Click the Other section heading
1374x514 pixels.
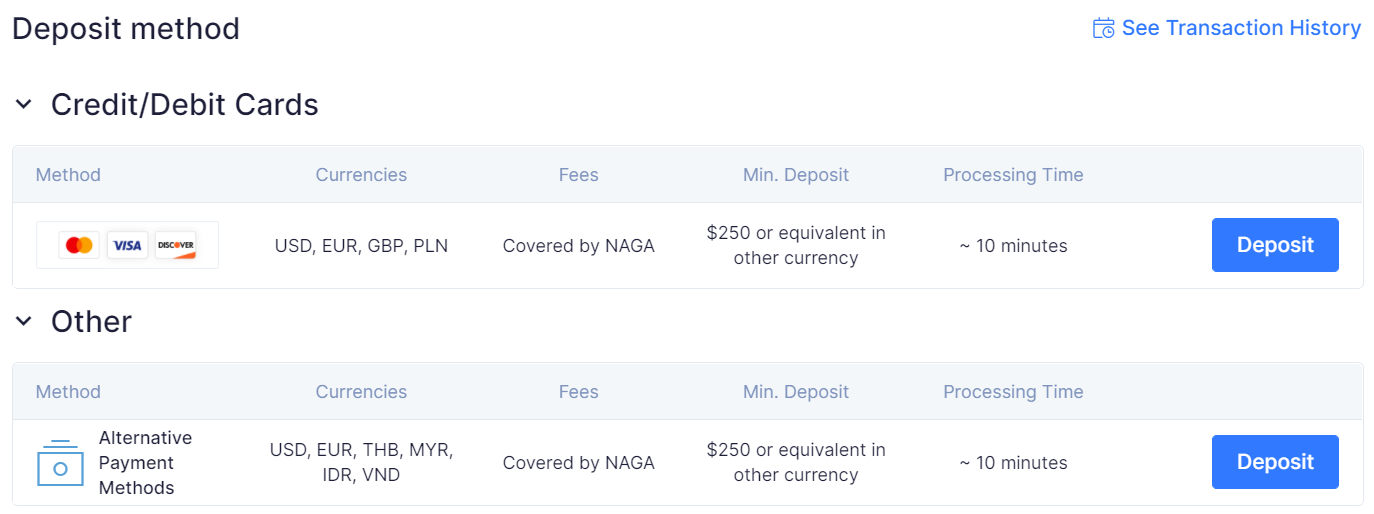pos(91,321)
